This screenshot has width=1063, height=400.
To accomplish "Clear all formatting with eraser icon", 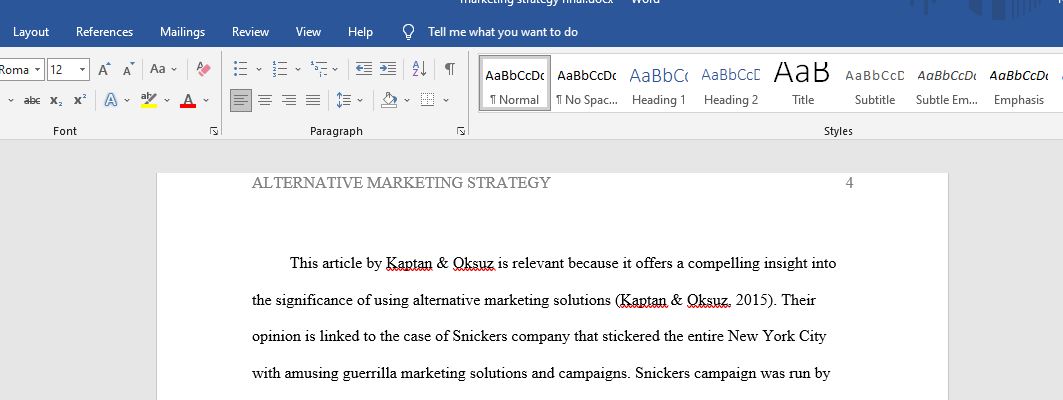I will click(203, 69).
